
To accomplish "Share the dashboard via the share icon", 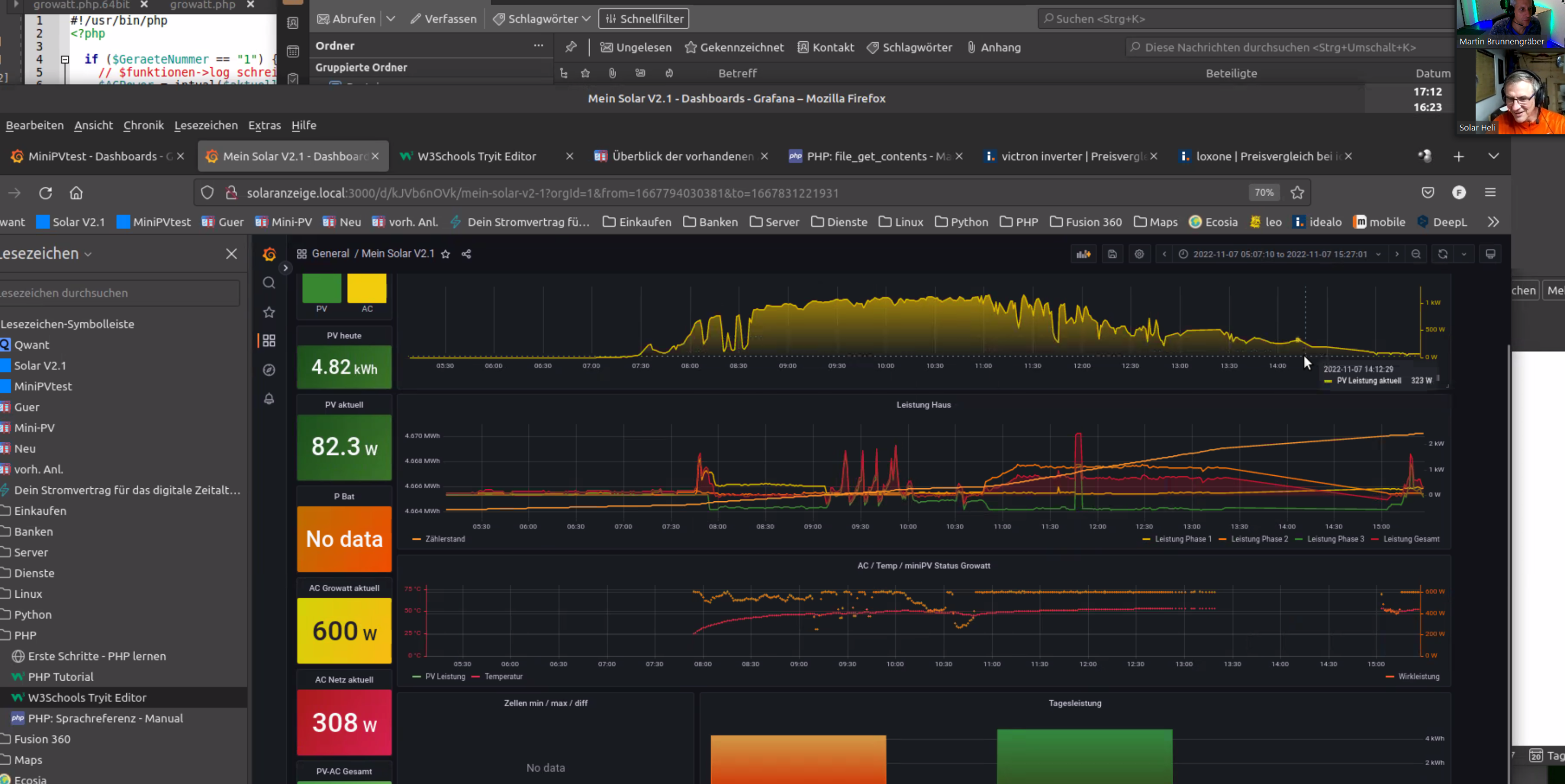I will (x=466, y=254).
